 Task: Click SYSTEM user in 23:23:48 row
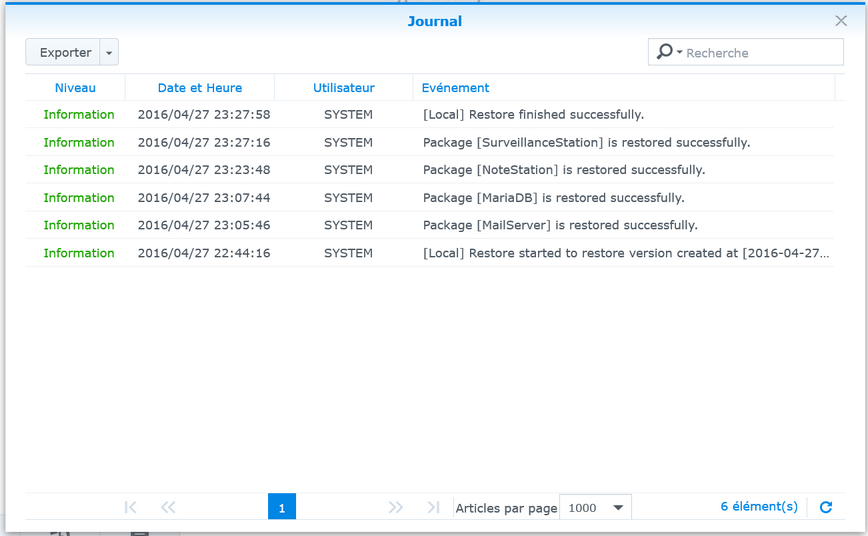[x=348, y=170]
